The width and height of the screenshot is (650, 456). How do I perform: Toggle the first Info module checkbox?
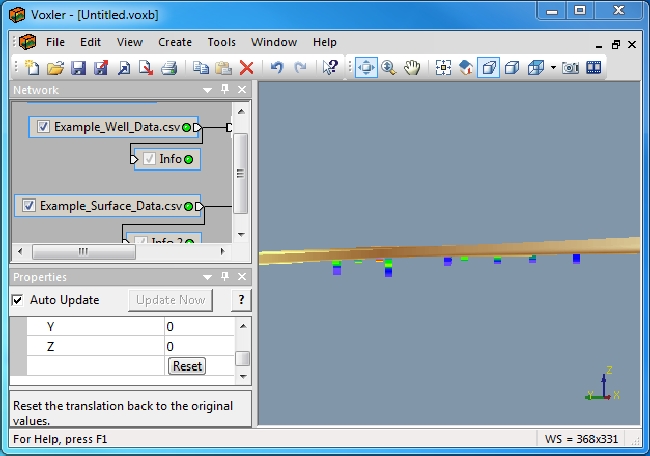coord(149,159)
